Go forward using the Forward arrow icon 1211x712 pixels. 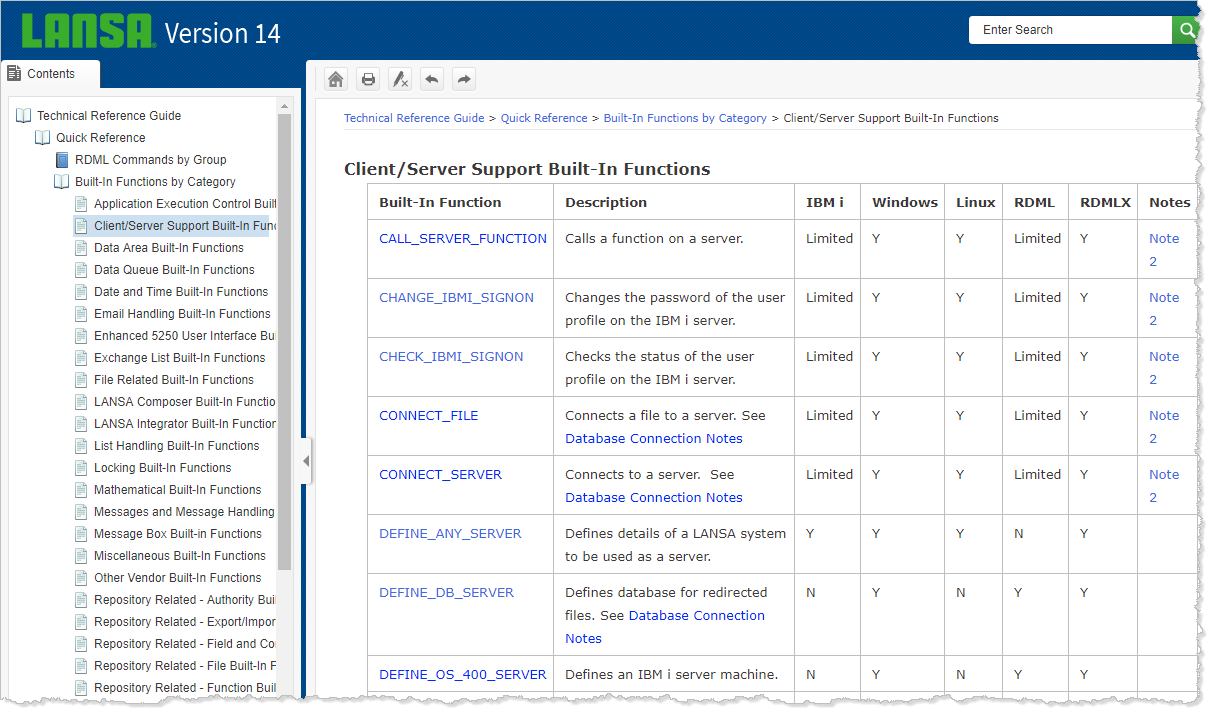[x=463, y=79]
